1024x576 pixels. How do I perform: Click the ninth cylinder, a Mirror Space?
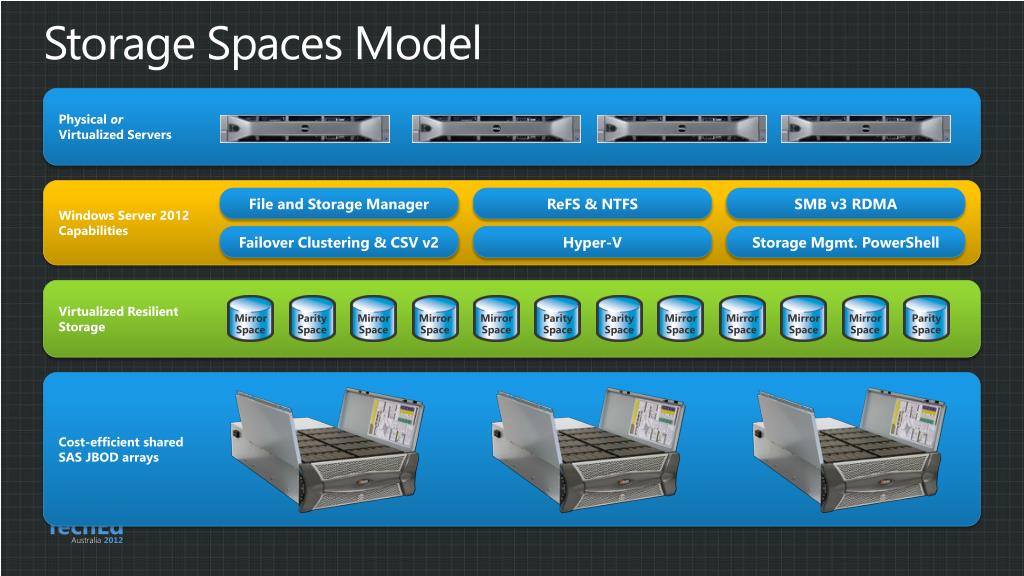click(742, 319)
